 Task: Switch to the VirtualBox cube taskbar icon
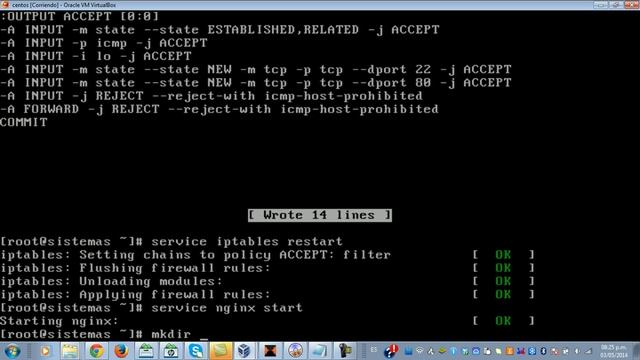pos(244,351)
